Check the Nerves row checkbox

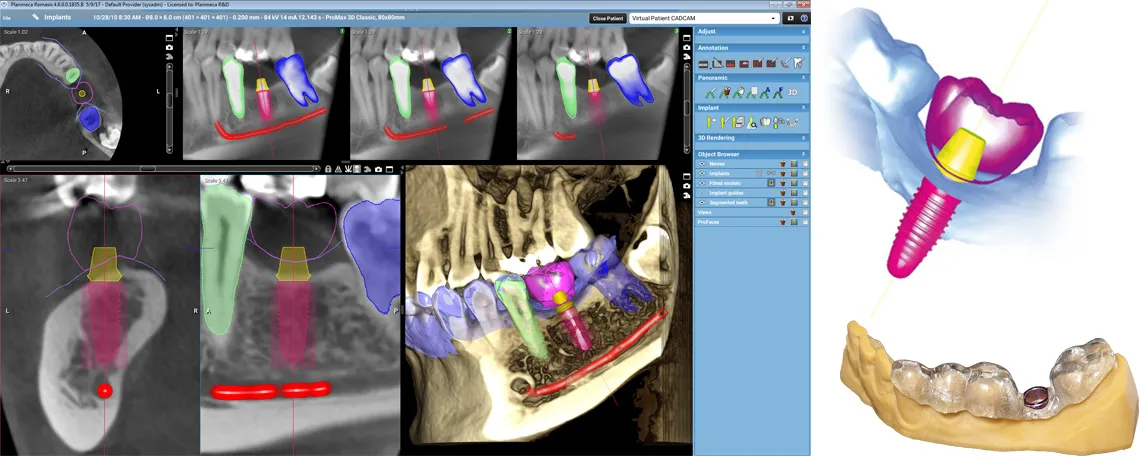806,164
